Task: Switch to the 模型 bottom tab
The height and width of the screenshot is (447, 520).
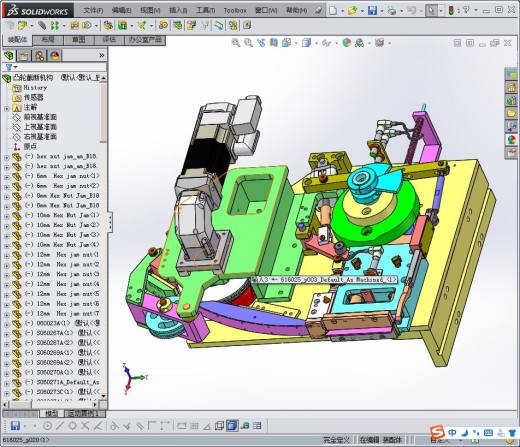Action: [x=52, y=414]
